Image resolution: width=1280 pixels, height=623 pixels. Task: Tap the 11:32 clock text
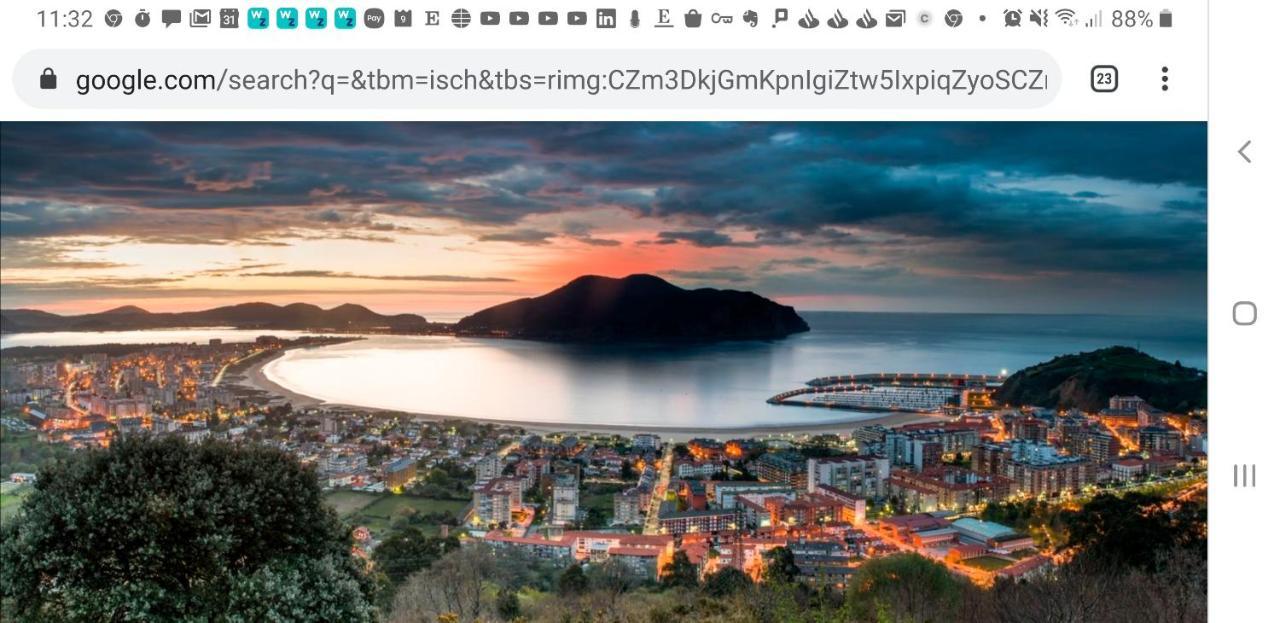coord(64,19)
